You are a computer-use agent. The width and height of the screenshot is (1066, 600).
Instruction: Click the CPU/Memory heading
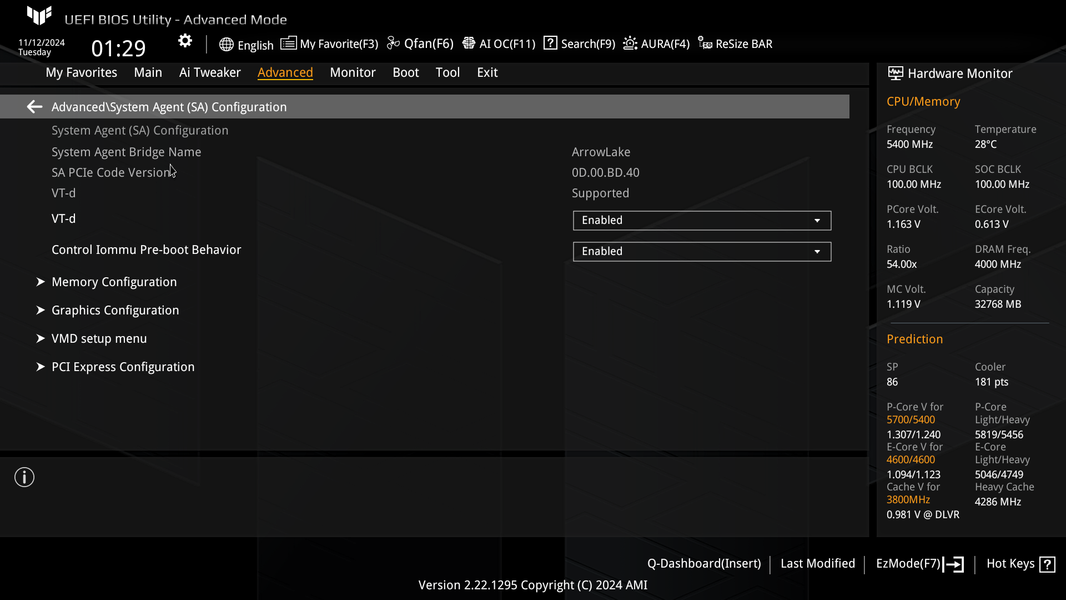click(923, 102)
